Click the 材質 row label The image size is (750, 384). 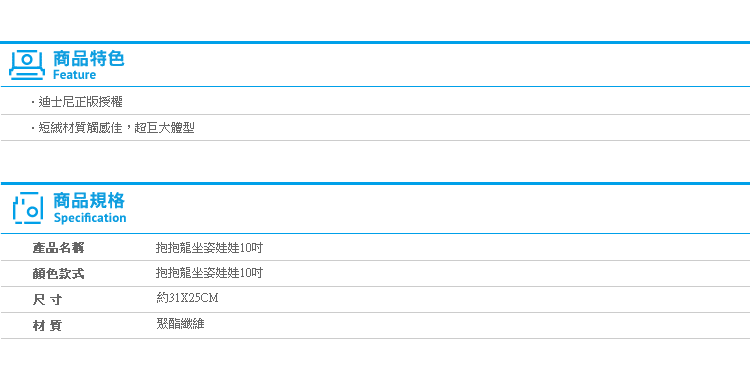[x=47, y=326]
